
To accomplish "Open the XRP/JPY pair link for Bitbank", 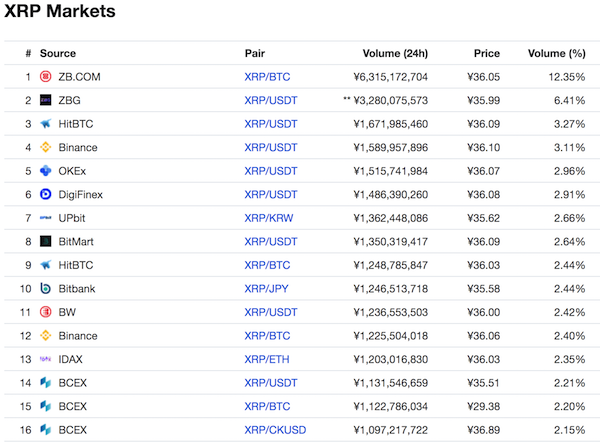I will (266, 288).
